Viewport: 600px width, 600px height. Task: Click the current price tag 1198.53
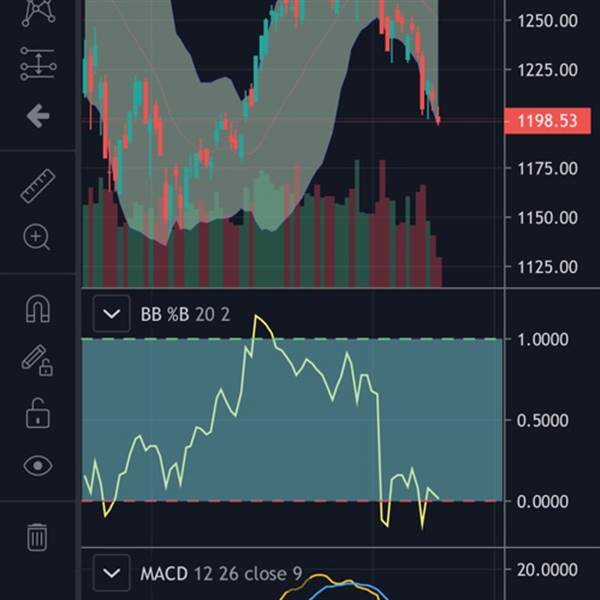(x=548, y=121)
